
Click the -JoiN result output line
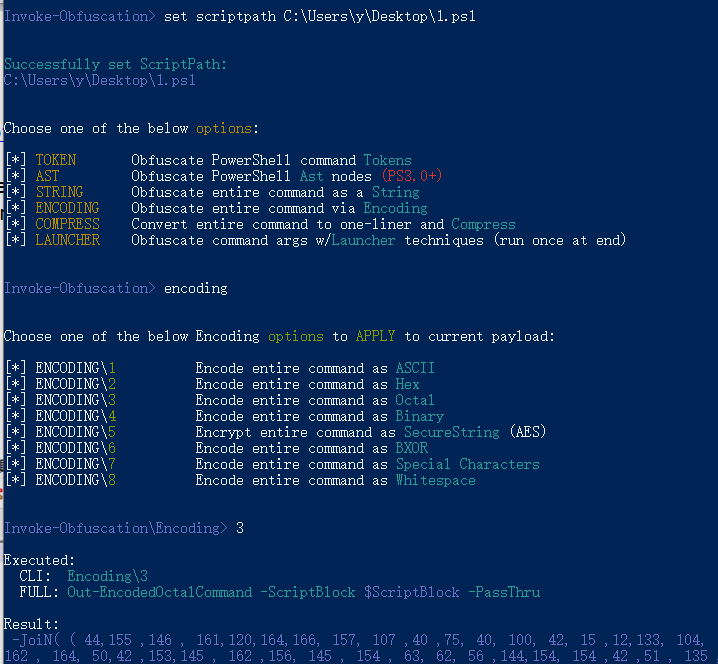pos(359,640)
